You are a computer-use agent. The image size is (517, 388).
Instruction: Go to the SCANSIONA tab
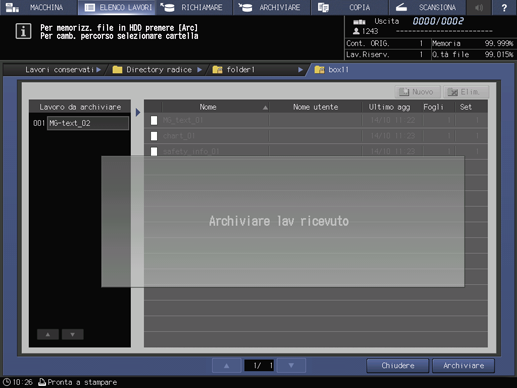point(427,7)
